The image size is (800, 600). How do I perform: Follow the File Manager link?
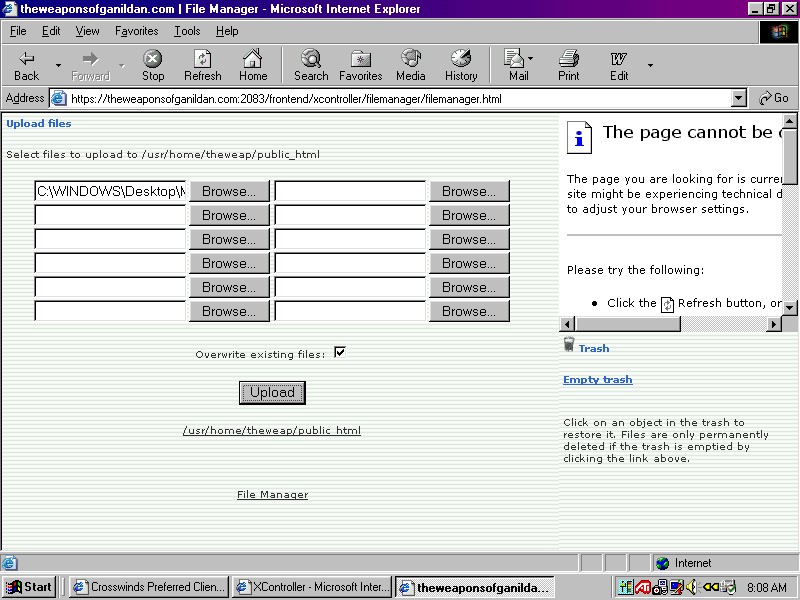pos(272,495)
